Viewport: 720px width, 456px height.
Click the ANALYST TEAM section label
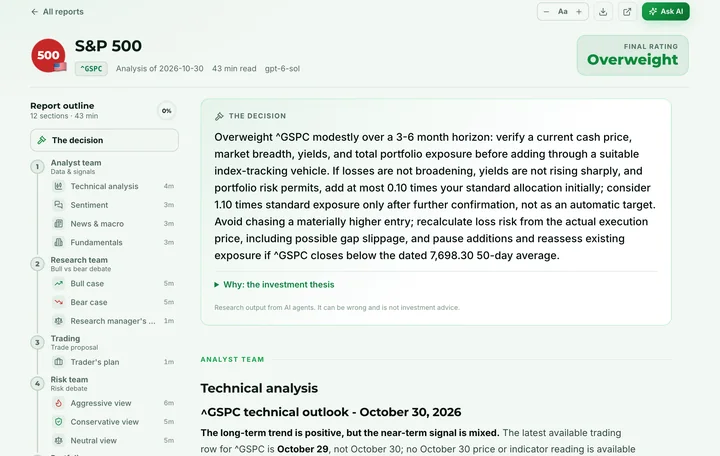[232, 360]
